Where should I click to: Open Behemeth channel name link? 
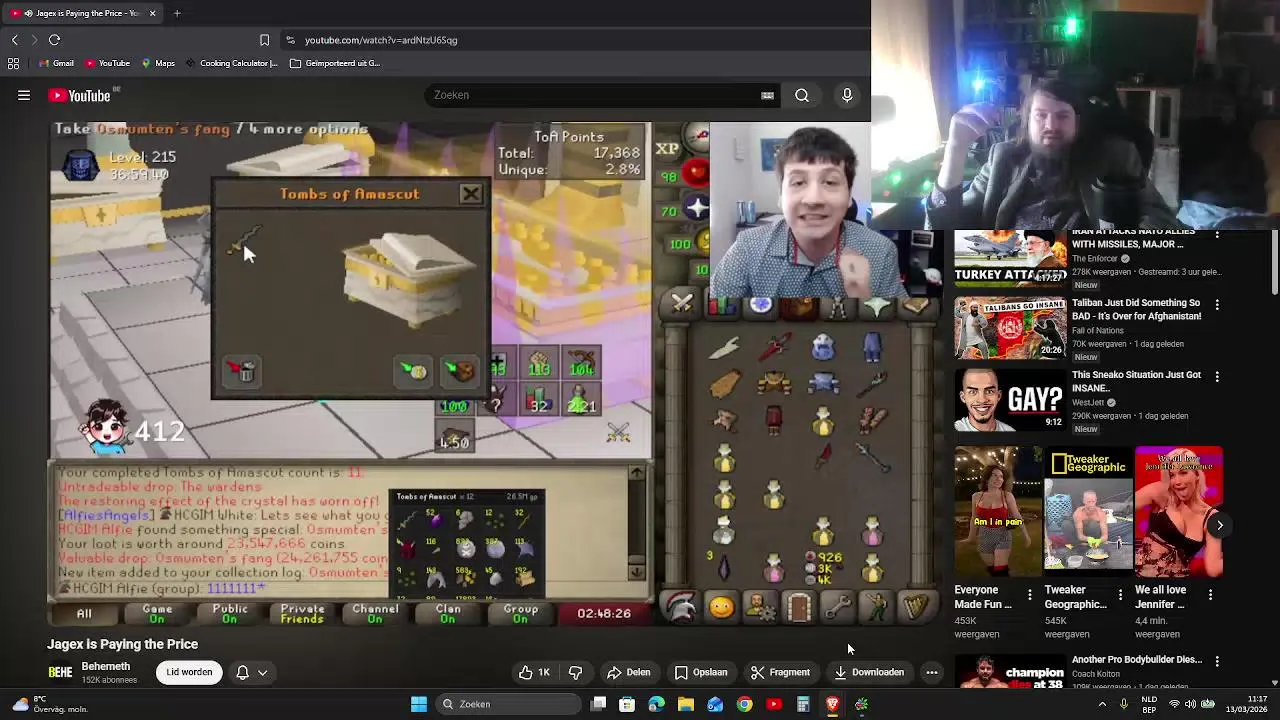click(x=105, y=666)
